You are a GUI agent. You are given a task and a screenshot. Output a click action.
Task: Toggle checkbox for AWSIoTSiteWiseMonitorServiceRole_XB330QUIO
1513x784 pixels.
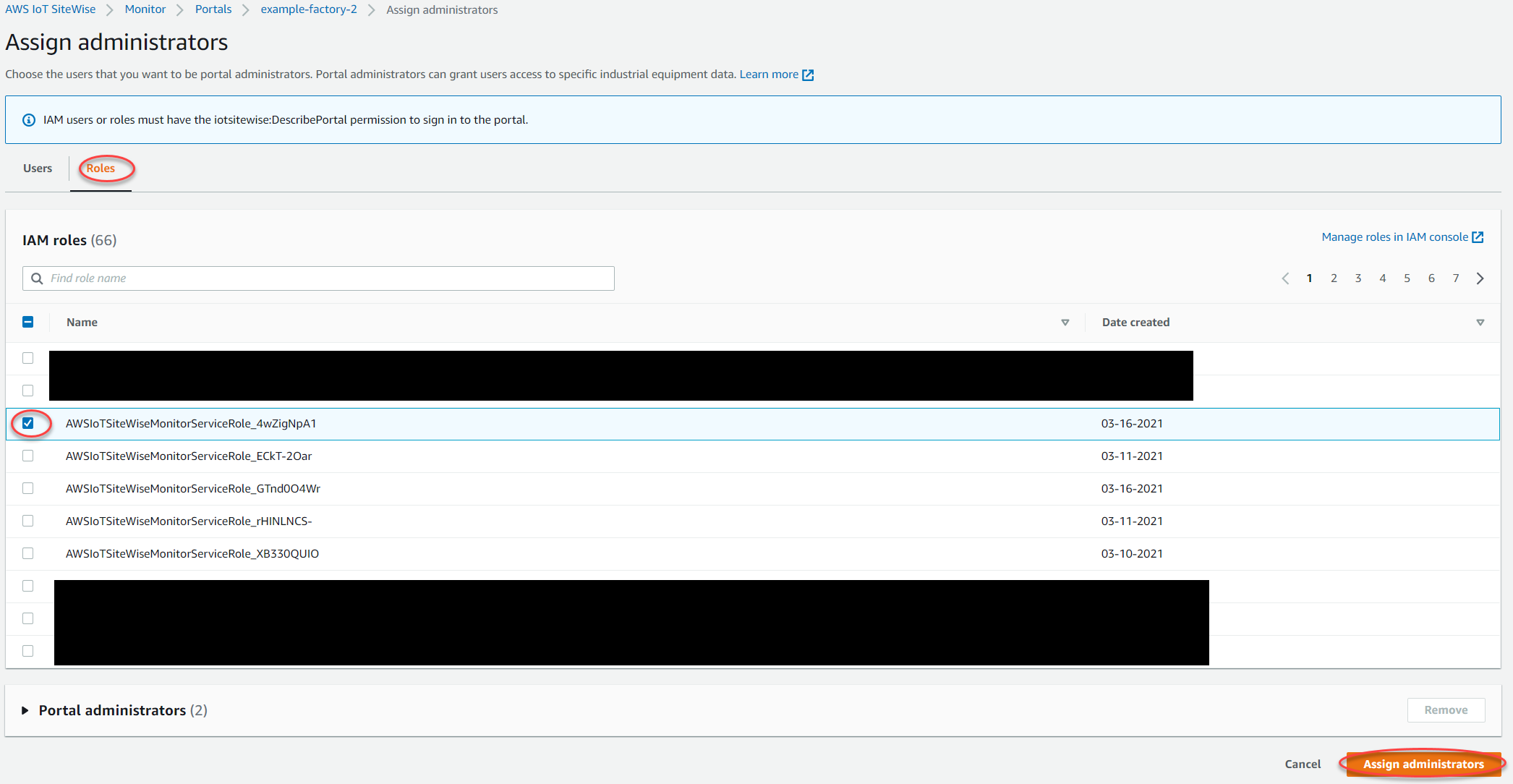(x=28, y=553)
